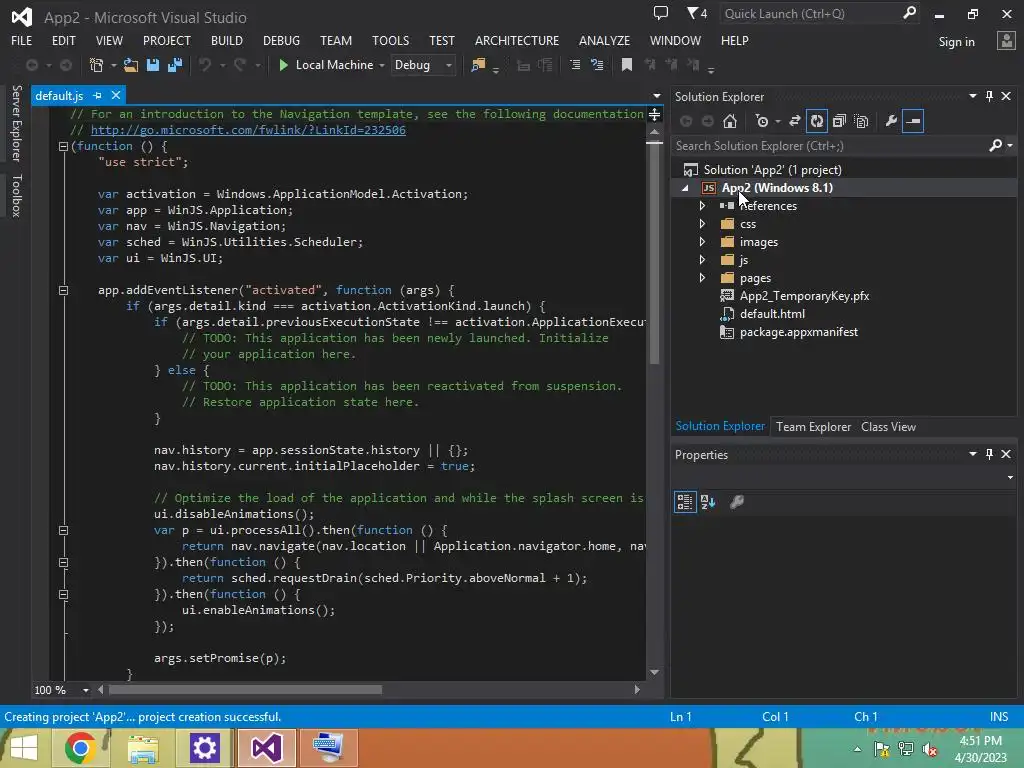This screenshot has width=1024, height=768.
Task: Open the BUILD menu
Action: (x=227, y=40)
